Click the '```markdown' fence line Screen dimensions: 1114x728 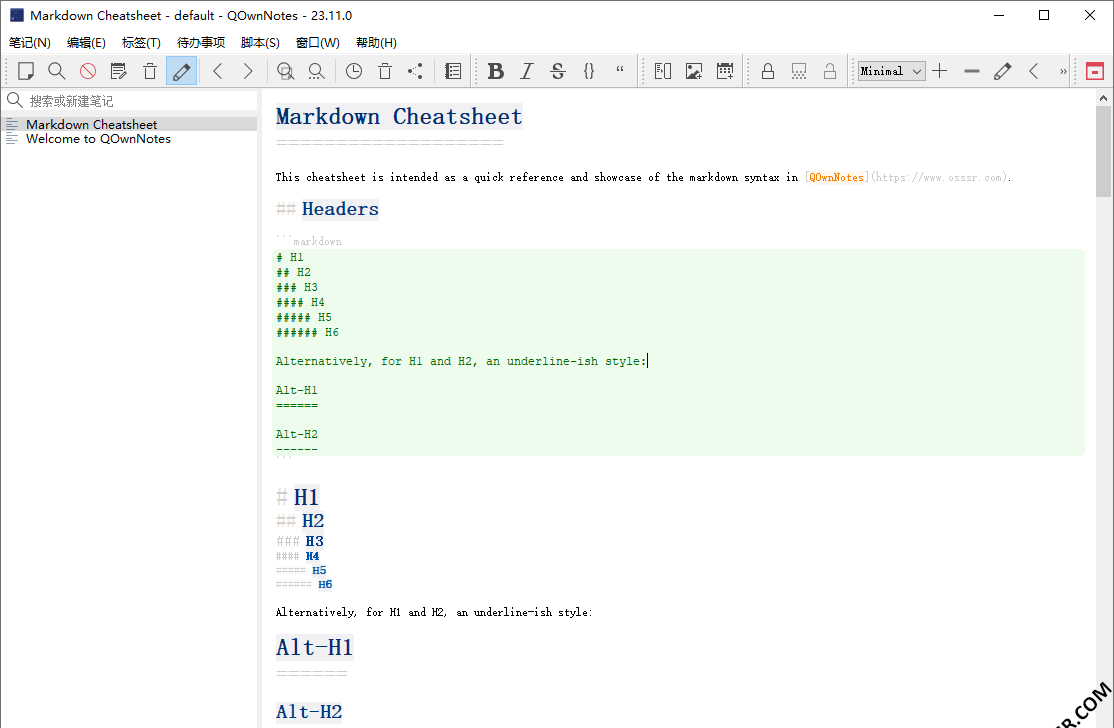tap(309, 241)
